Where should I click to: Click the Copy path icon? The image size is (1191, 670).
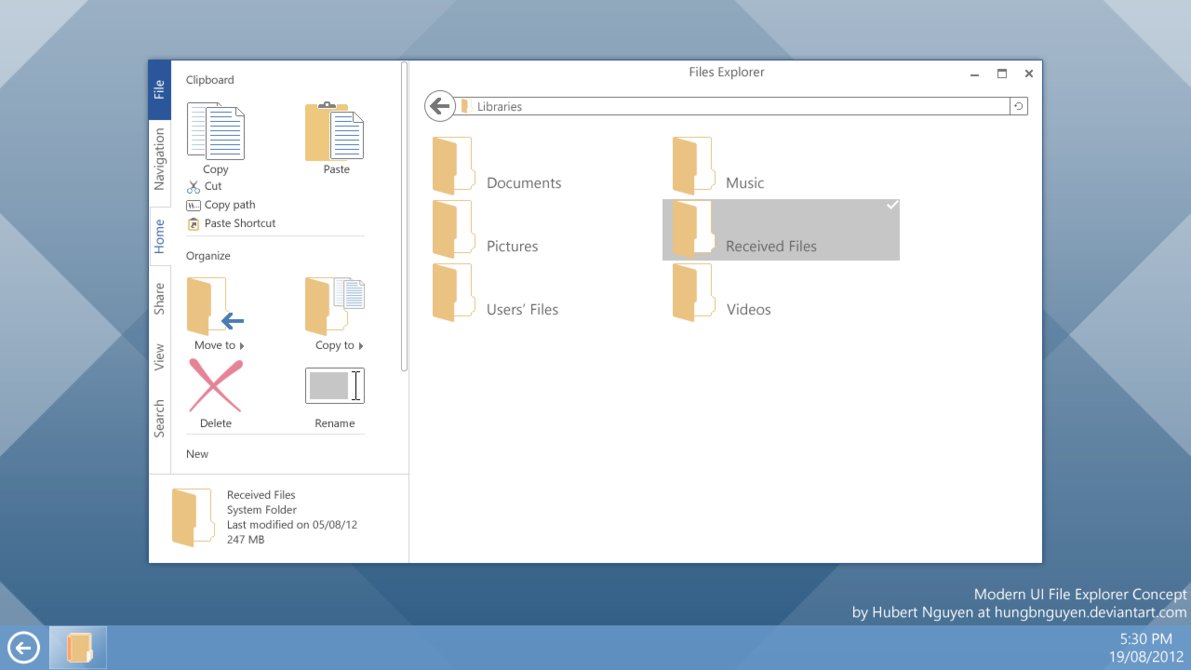click(193, 205)
